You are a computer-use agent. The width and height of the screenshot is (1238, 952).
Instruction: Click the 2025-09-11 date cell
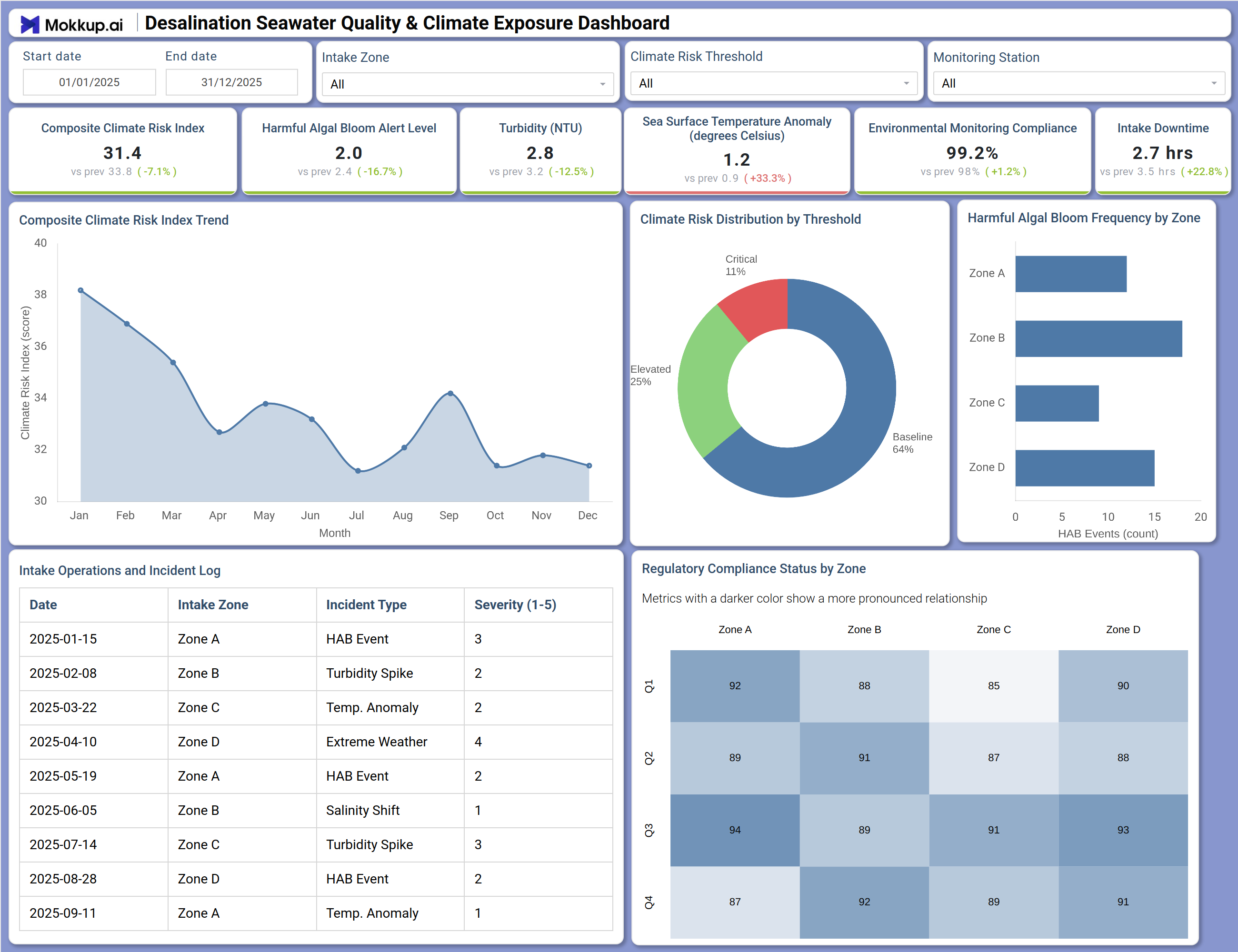pyautogui.click(x=93, y=913)
